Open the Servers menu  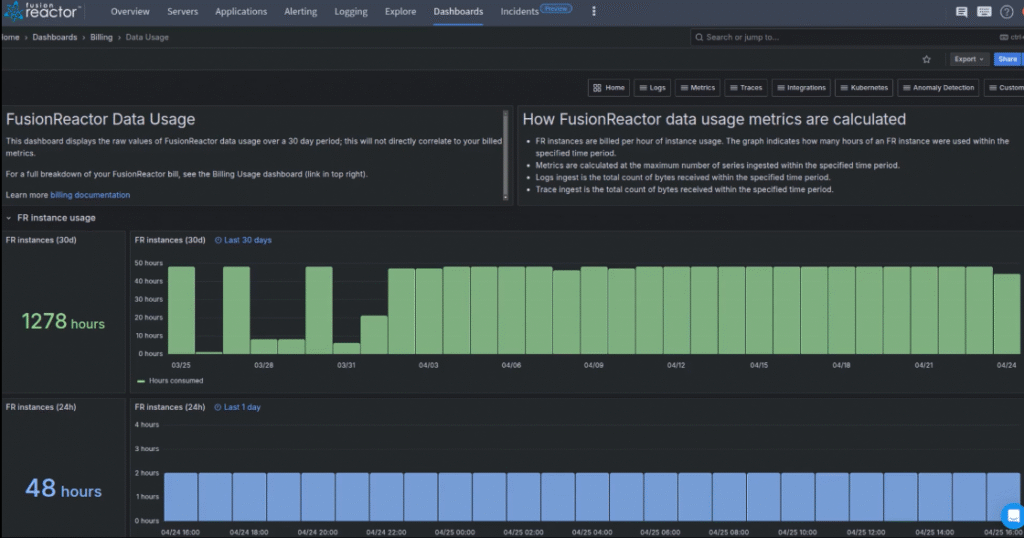click(182, 12)
